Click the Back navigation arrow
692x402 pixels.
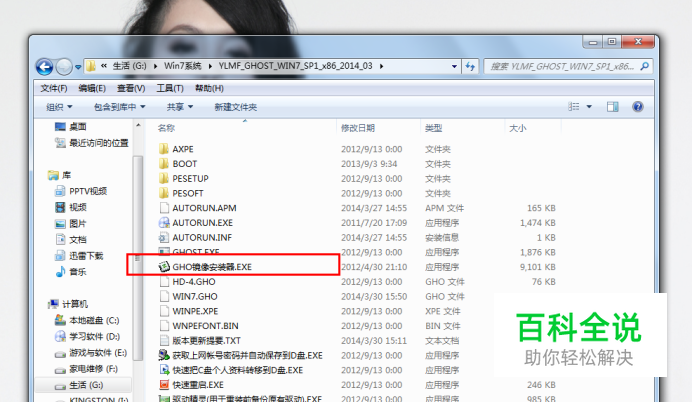click(x=45, y=67)
